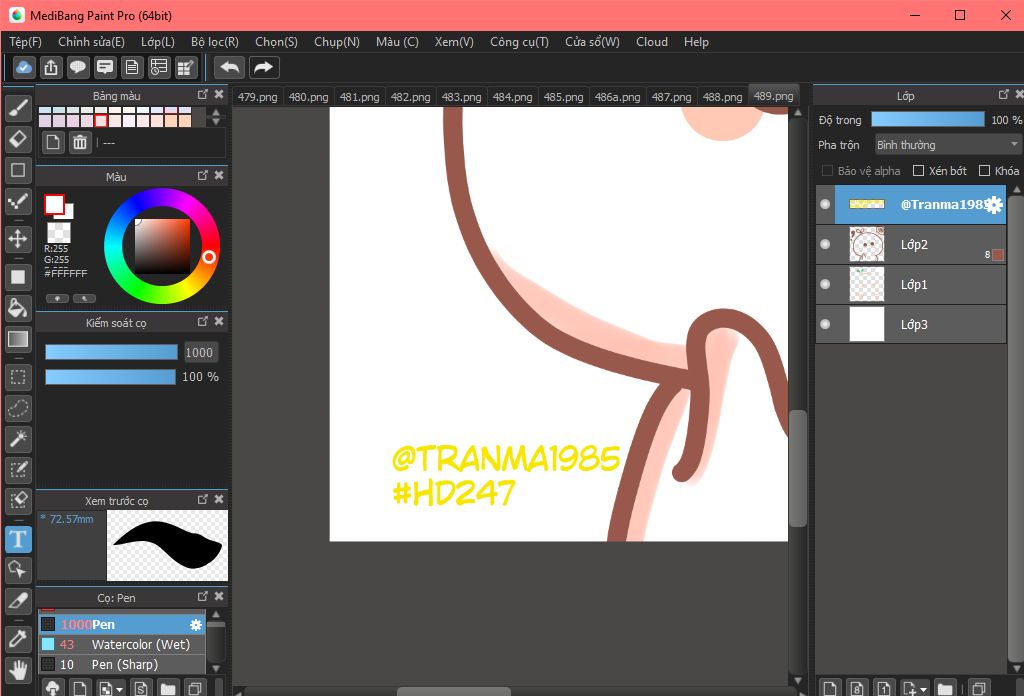1024x696 pixels.
Task: Switch to the 479.png tab
Action: coord(257,97)
